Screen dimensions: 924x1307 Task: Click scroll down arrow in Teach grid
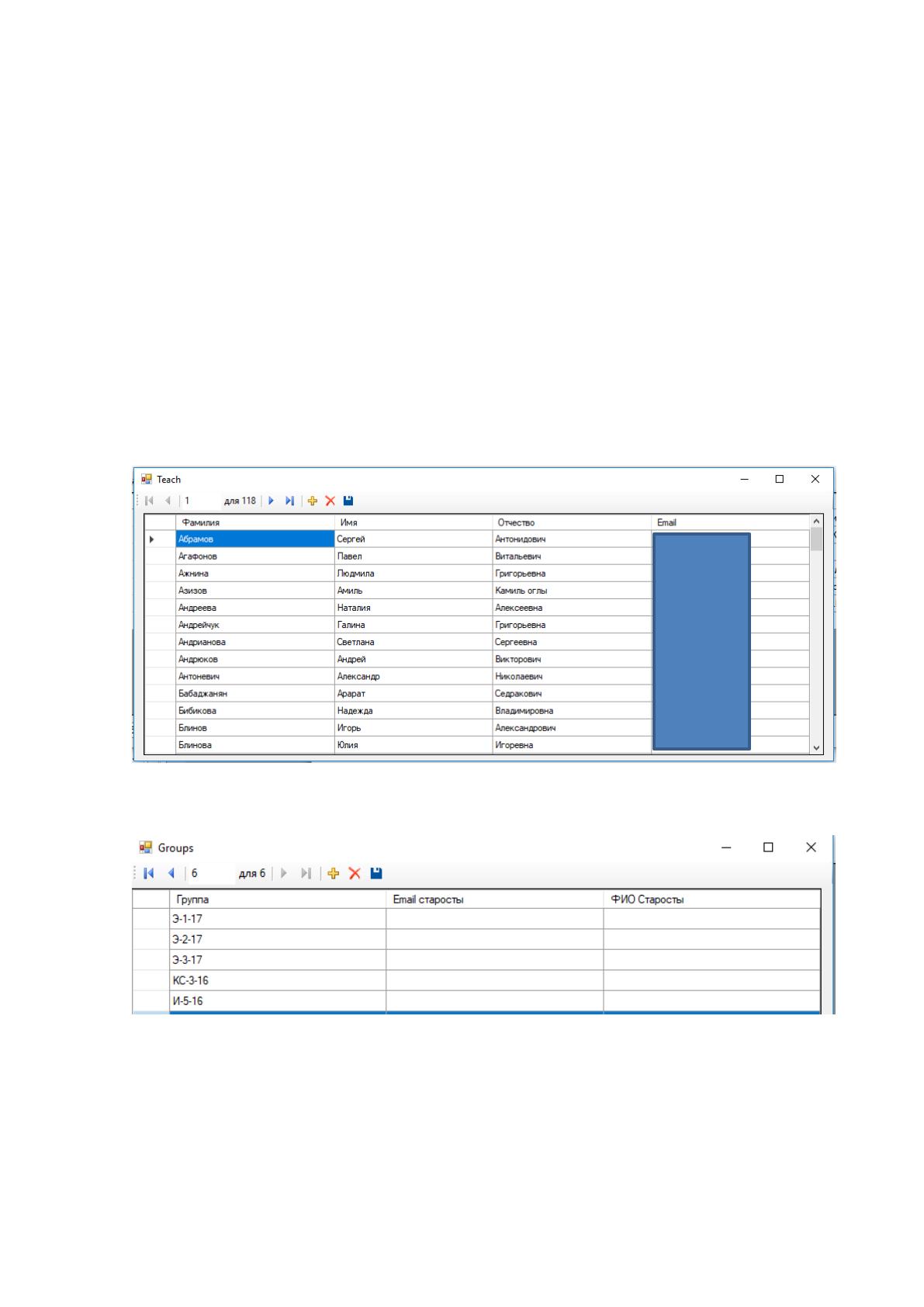[816, 747]
